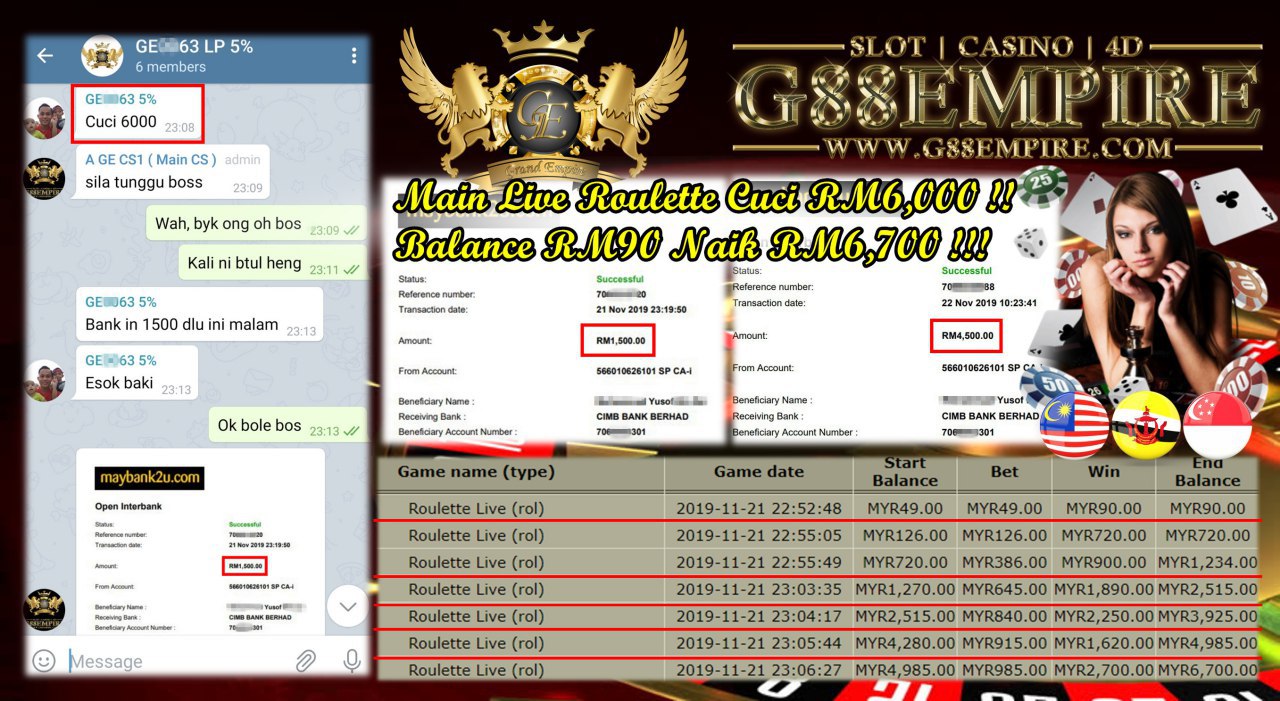
Task: Click the MYR6,700.00 end balance cell
Action: tap(1207, 670)
